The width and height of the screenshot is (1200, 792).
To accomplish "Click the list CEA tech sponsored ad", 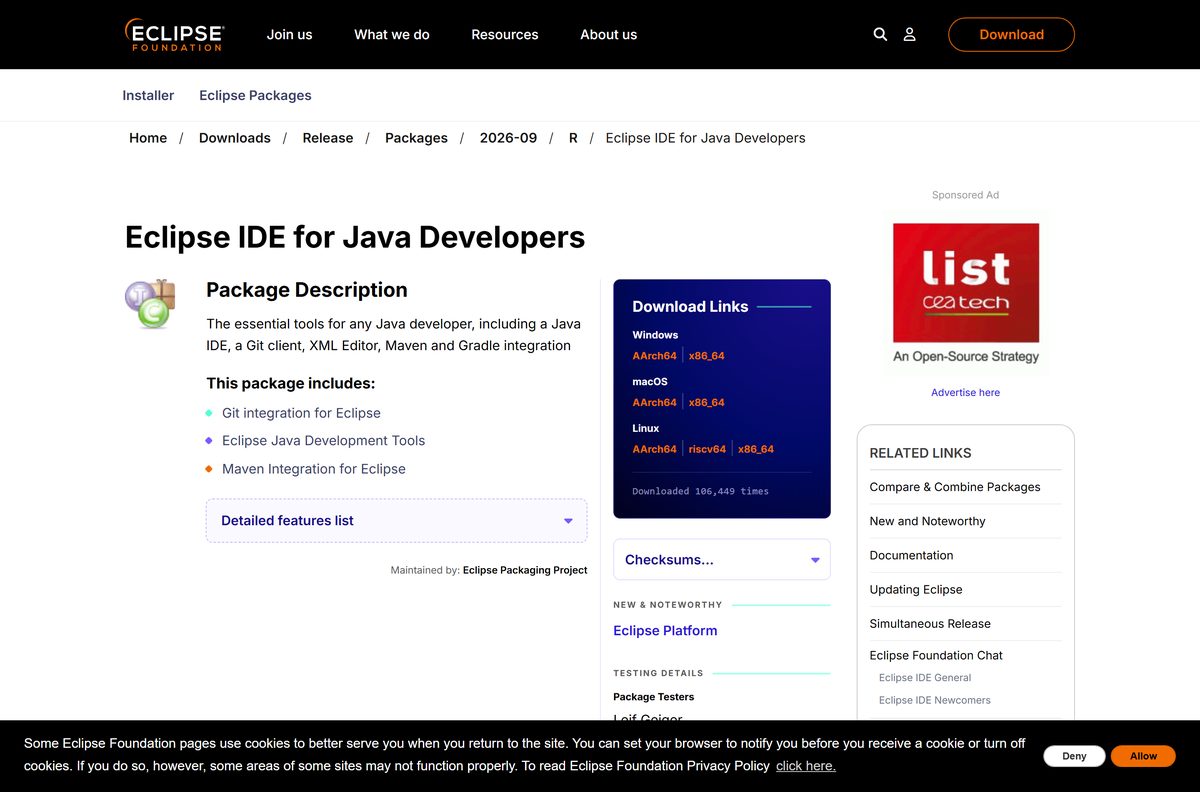I will [x=966, y=293].
